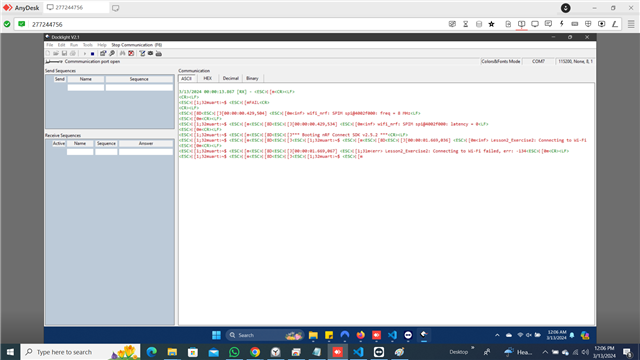Click the AnyDesk actions lightning bolt icon
640x360 pixels.
coord(562,24)
